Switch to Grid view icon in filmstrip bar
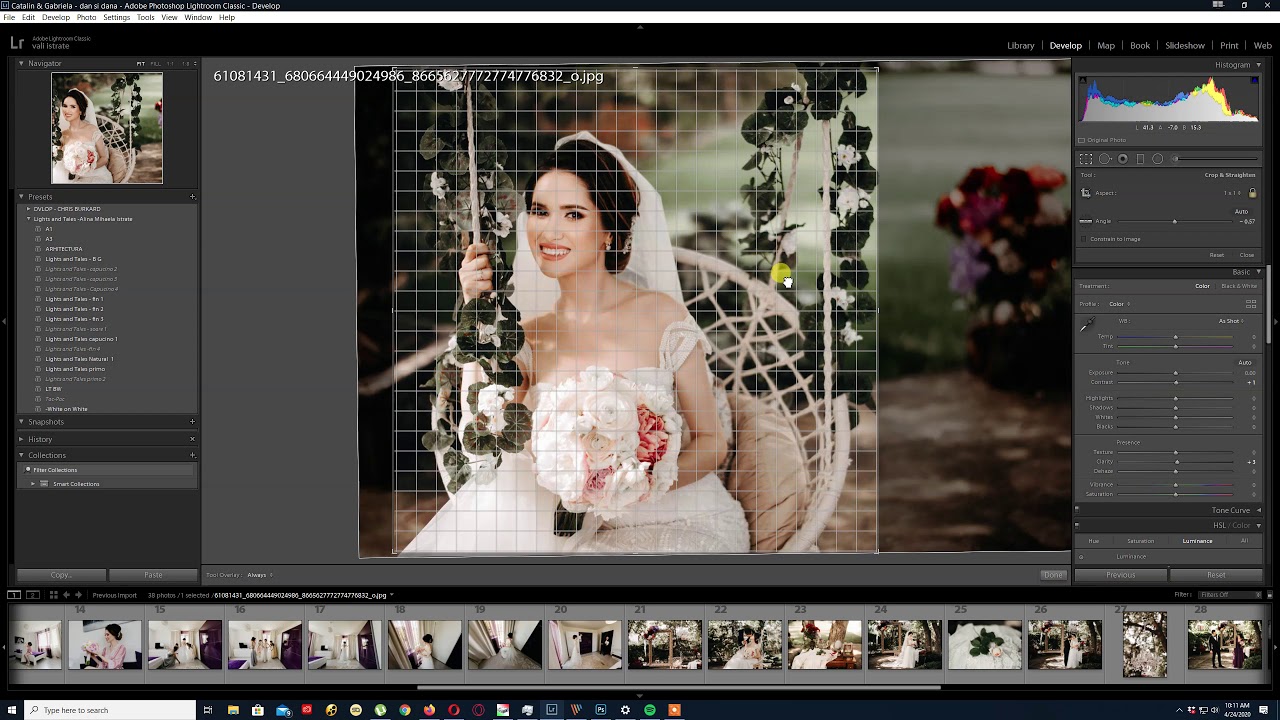Image resolution: width=1280 pixels, height=720 pixels. [54, 595]
